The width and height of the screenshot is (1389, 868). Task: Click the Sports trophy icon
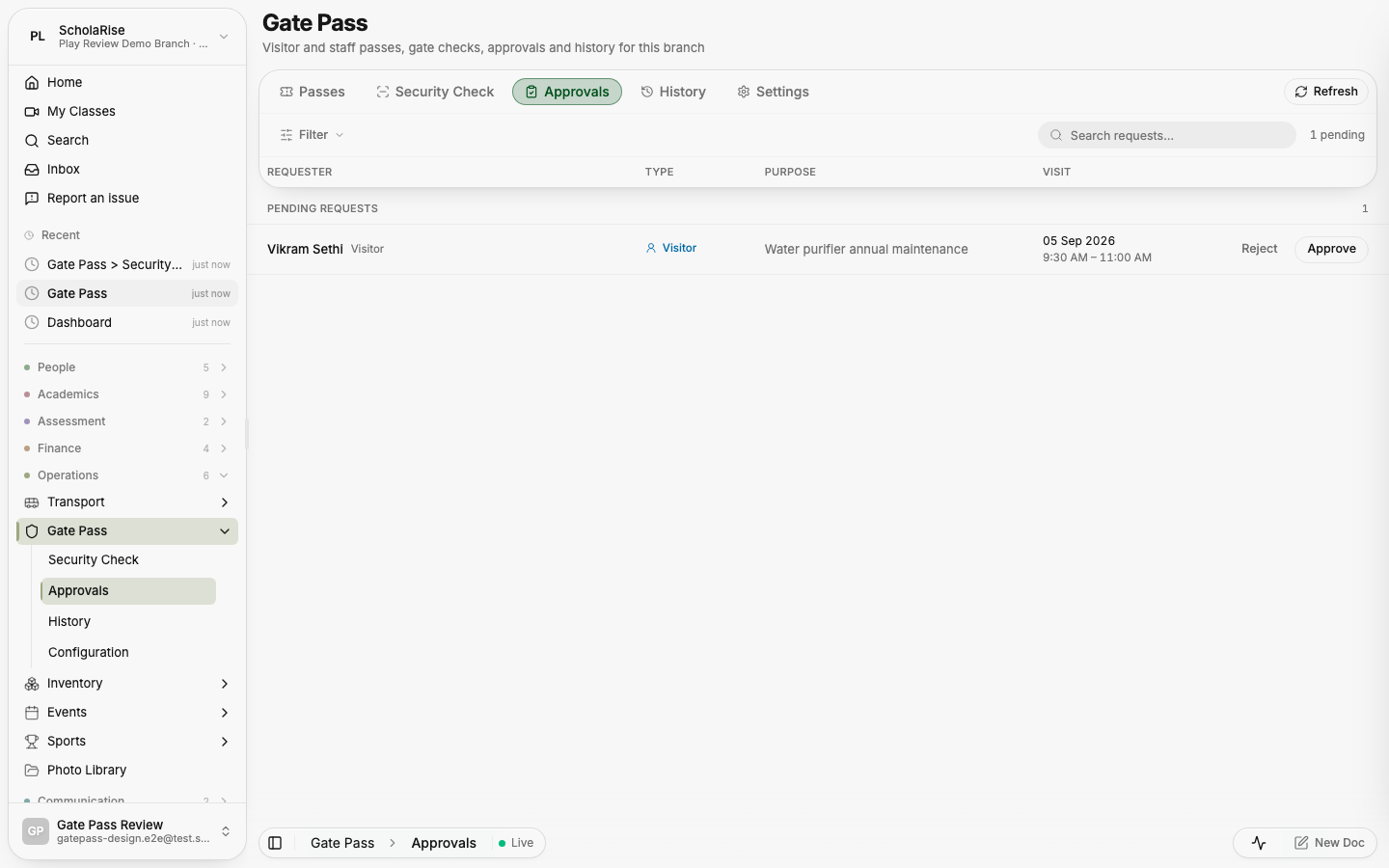32,742
